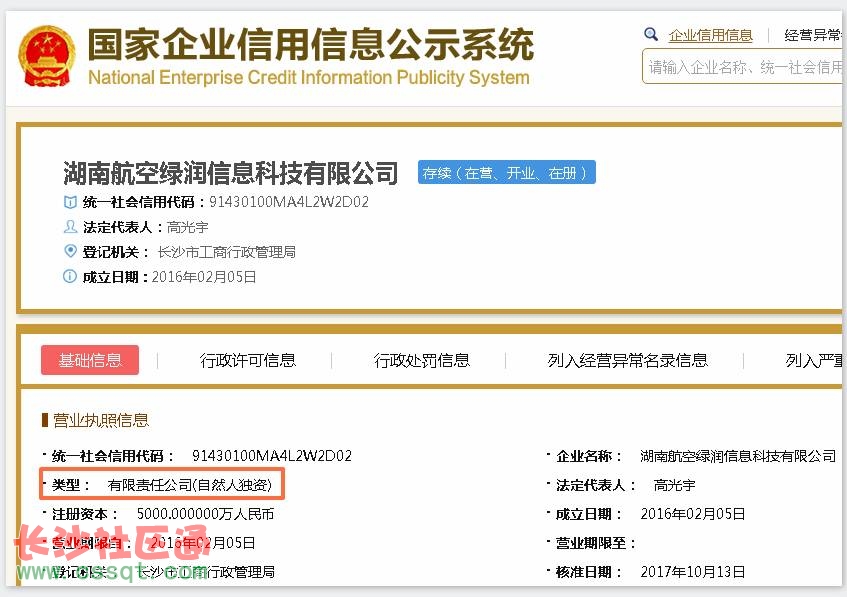Select header registration authority 长沙市工商行政管理局
847x597 pixels.
point(226,252)
